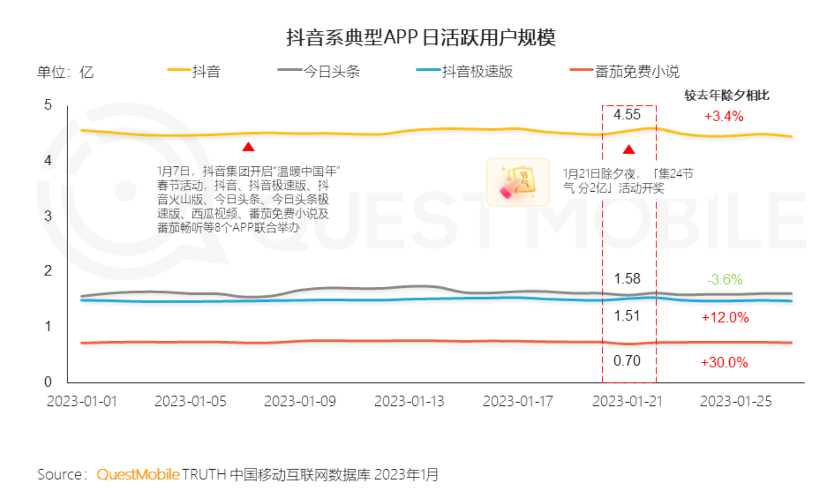Click the chart title 抖音系典型APP日活跃用户规模
Viewport: 830px width, 494px height.
pyautogui.click(x=414, y=38)
